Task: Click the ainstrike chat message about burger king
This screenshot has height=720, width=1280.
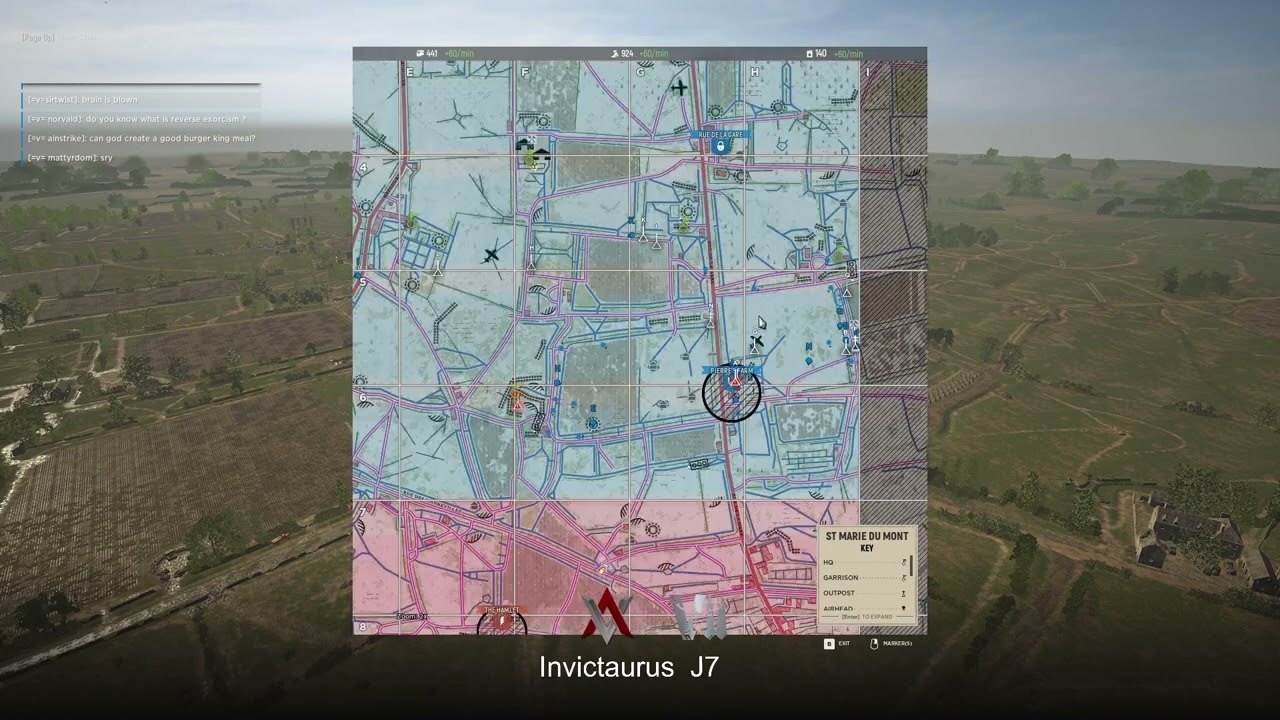Action: 141,138
